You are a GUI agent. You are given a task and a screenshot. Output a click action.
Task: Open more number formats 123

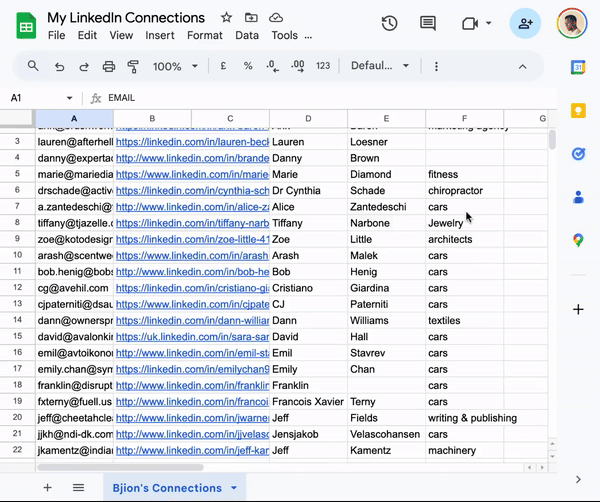(x=323, y=66)
